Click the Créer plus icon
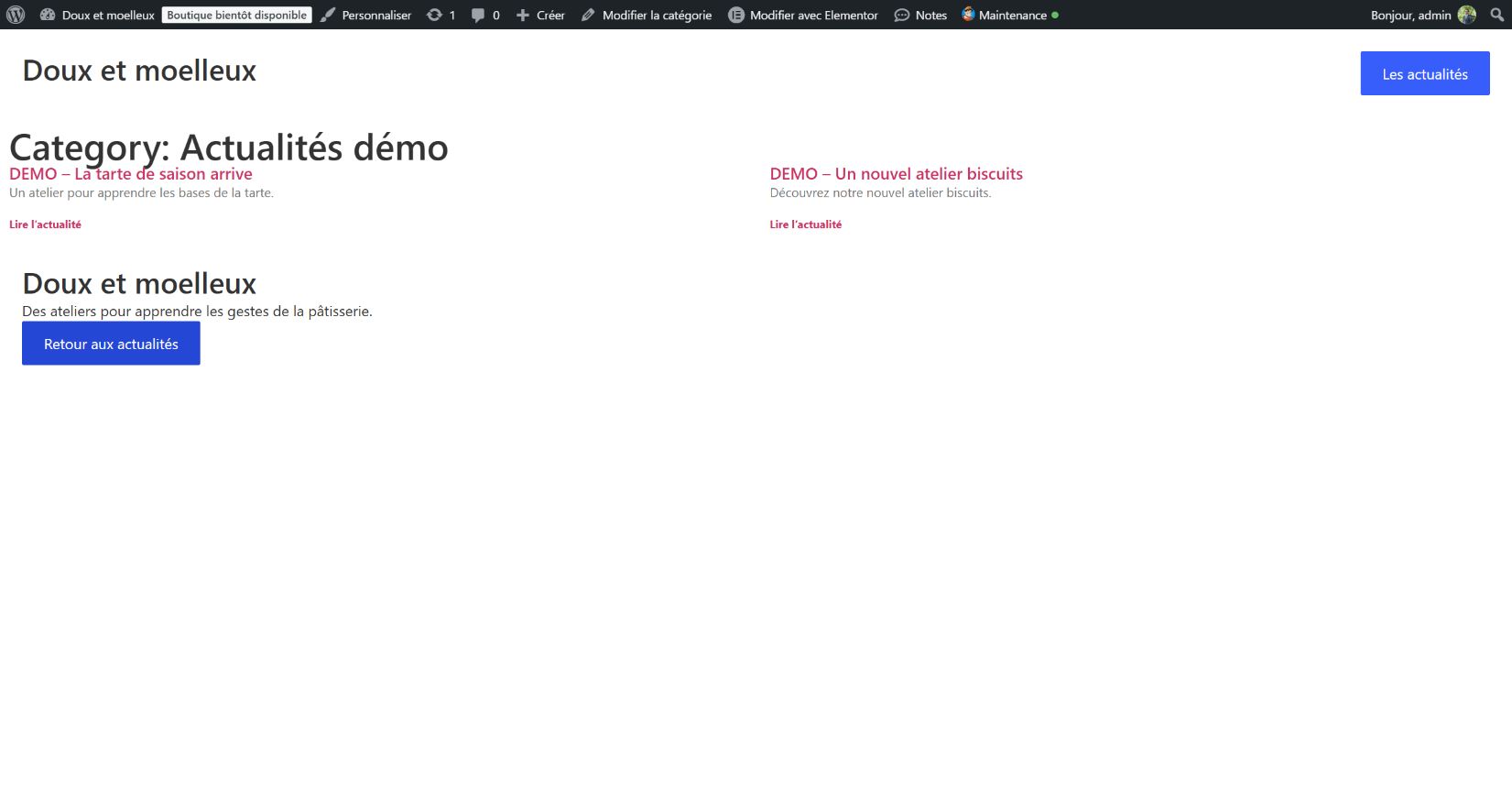The width and height of the screenshot is (1512, 798). click(x=523, y=15)
